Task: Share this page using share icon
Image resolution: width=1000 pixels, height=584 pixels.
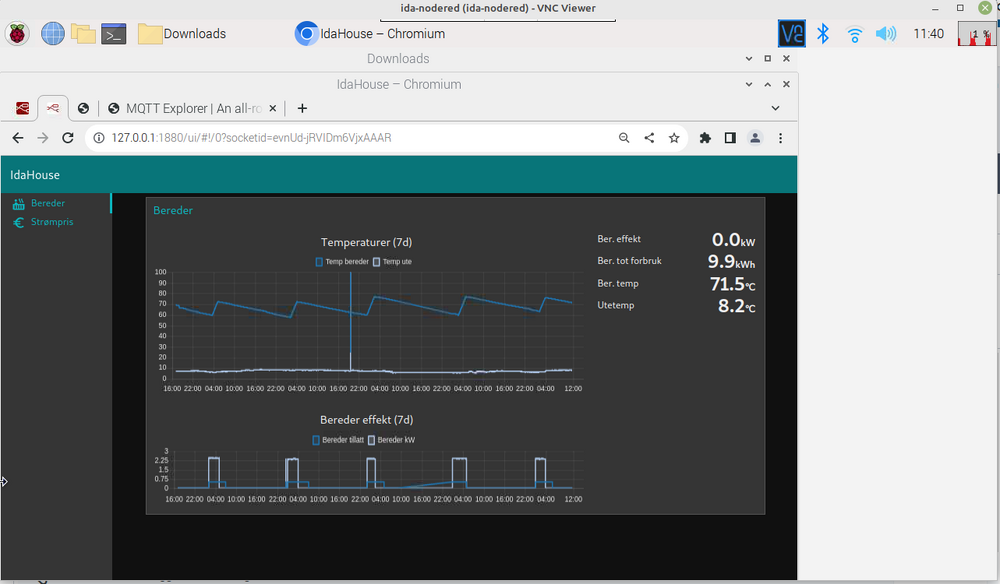Action: pyautogui.click(x=649, y=138)
